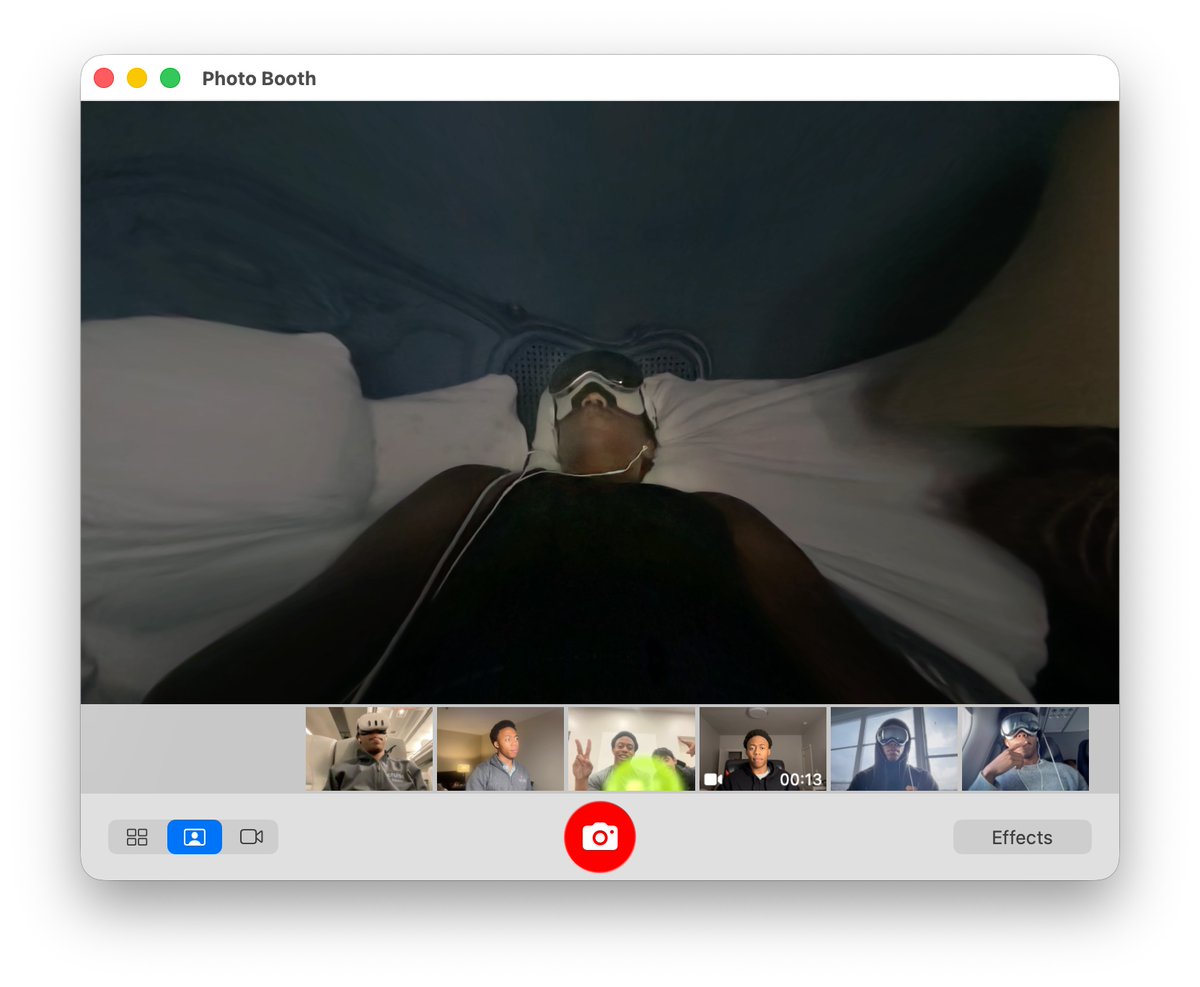The width and height of the screenshot is (1200, 987).
Task: Switch to movie clip recording mode
Action: (251, 837)
